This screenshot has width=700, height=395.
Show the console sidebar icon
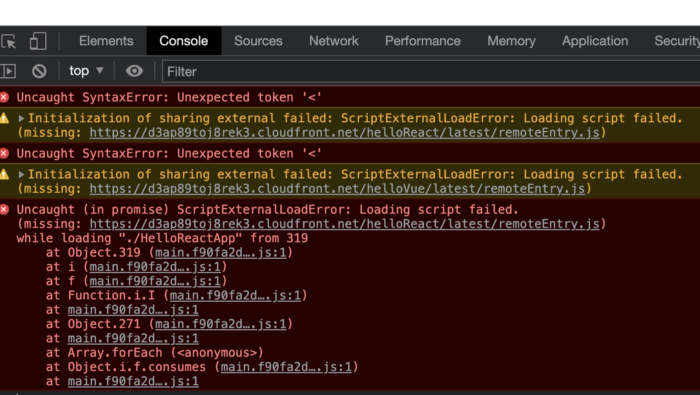(8, 71)
